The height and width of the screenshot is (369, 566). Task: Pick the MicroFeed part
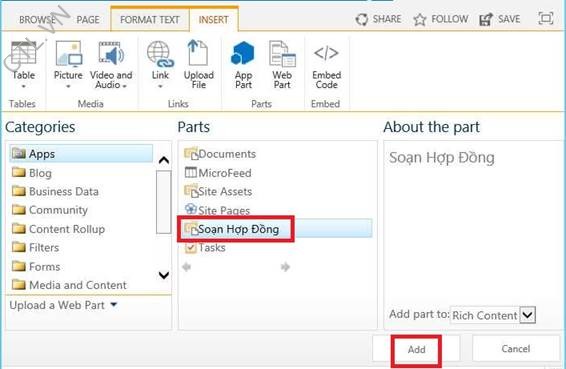click(x=218, y=173)
